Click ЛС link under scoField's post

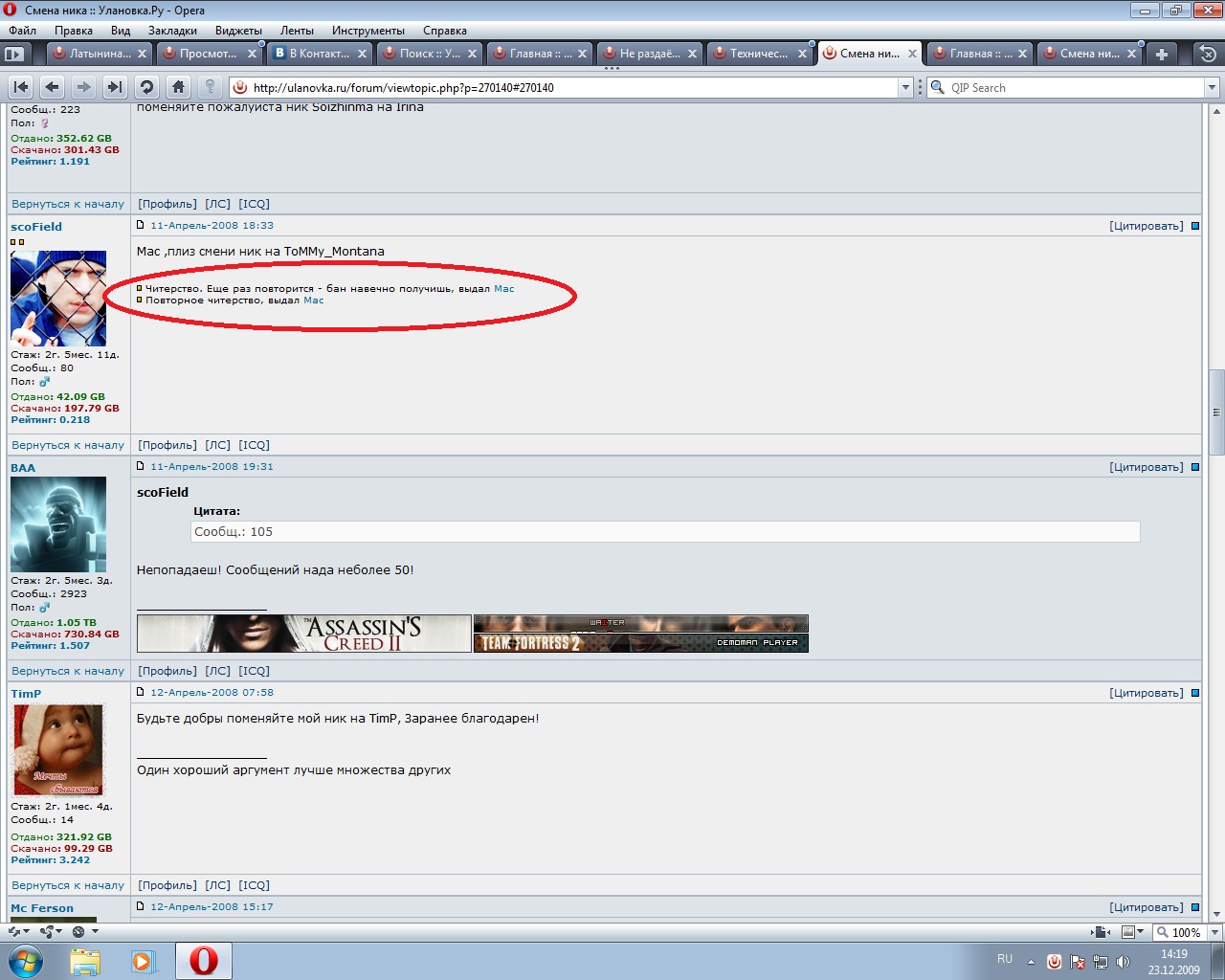(218, 445)
